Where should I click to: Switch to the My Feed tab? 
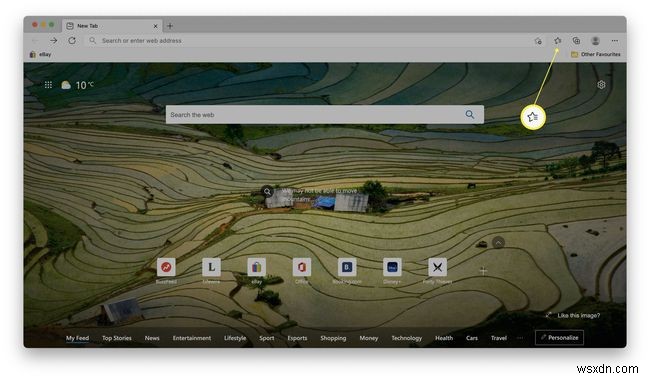(x=77, y=338)
